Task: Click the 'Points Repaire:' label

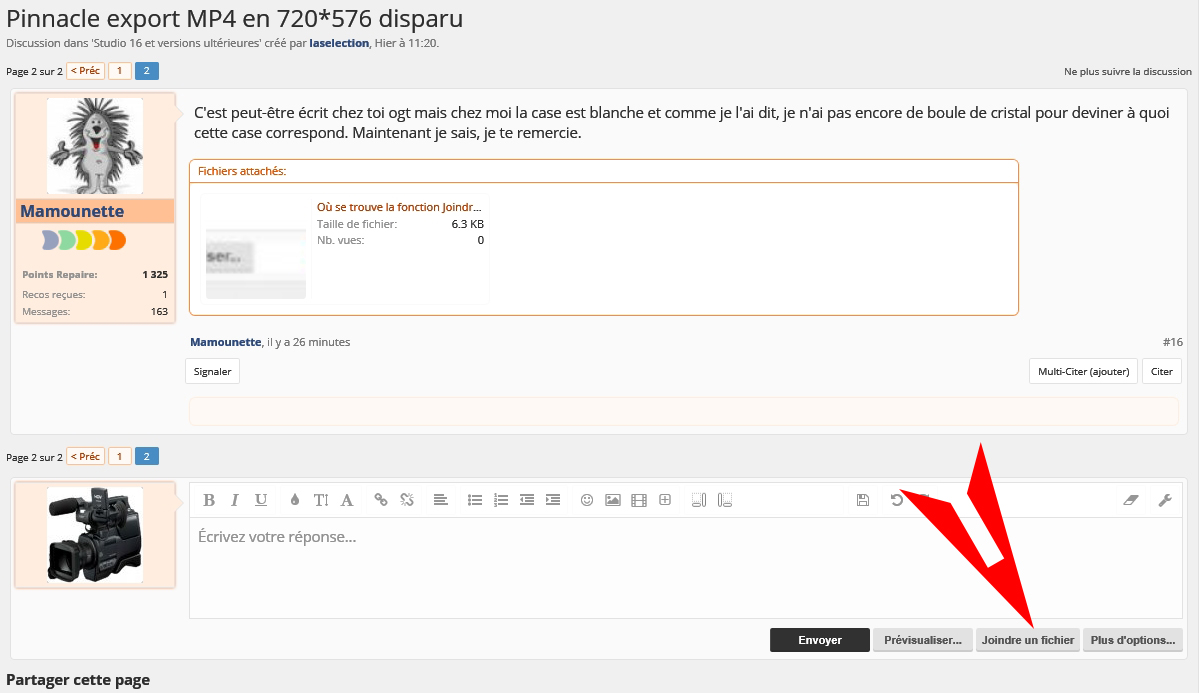Action: (x=60, y=275)
